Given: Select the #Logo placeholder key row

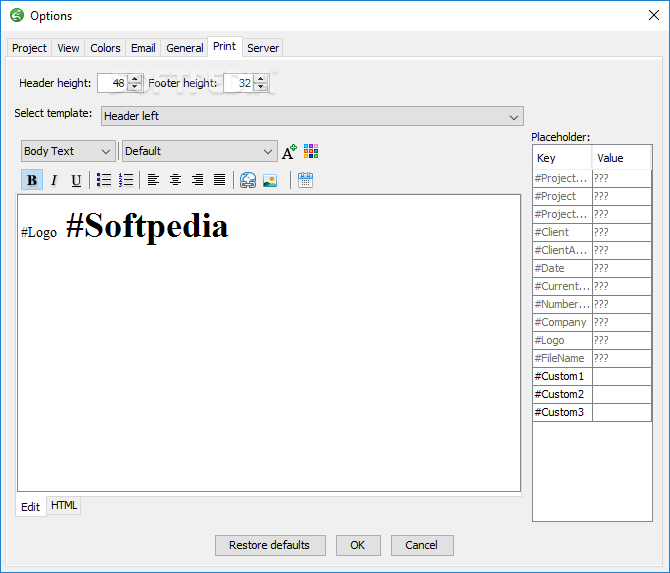Looking at the screenshot, I should coord(562,340).
